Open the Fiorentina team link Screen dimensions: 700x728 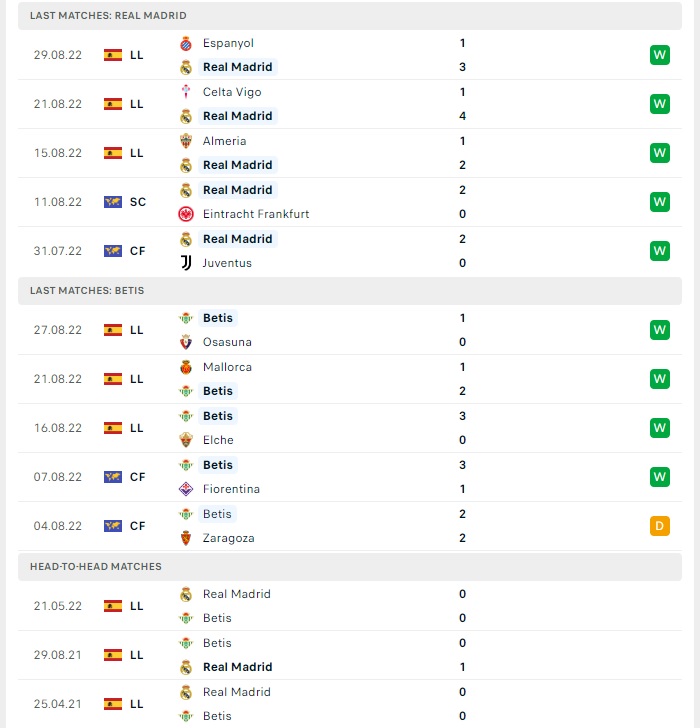231,489
